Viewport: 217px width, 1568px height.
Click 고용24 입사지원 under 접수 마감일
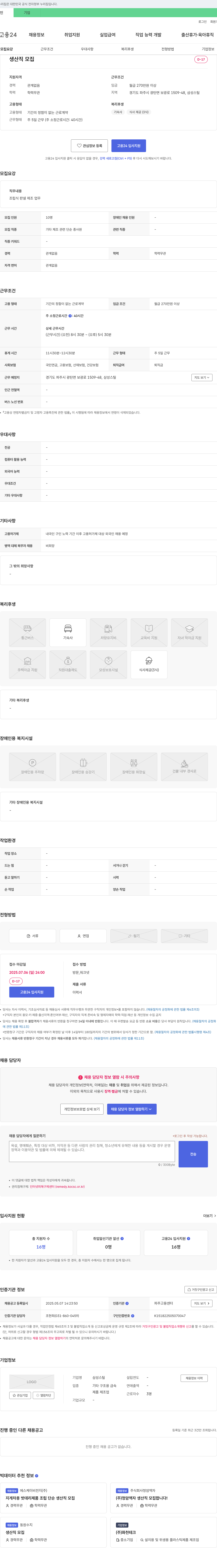tap(32, 992)
